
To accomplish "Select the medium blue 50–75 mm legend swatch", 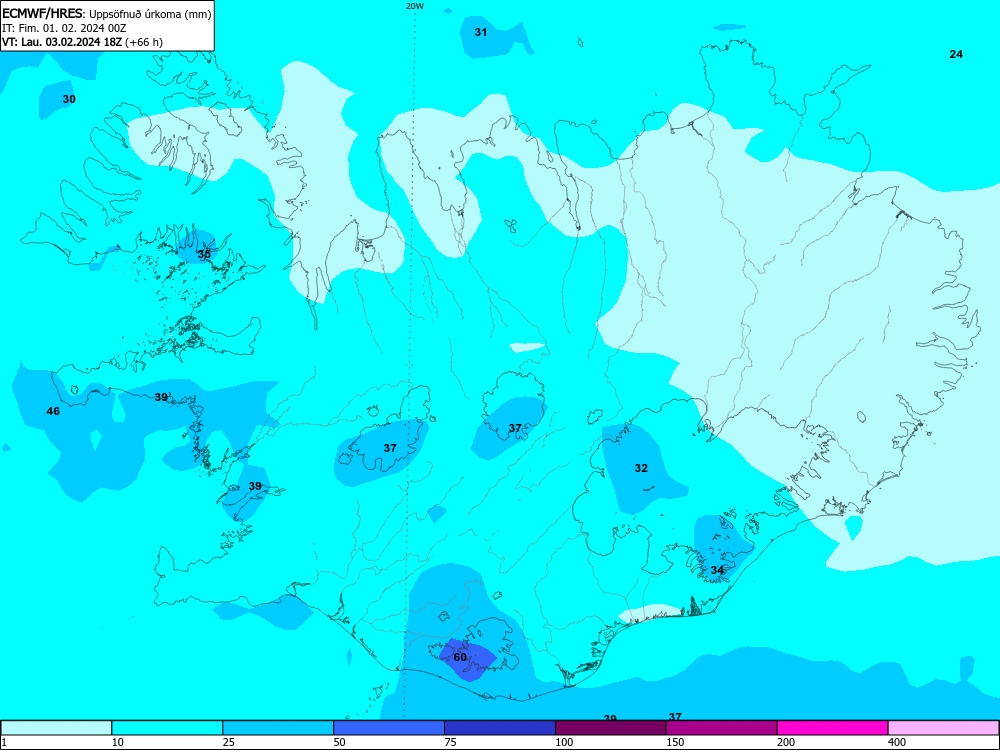I will [x=389, y=728].
